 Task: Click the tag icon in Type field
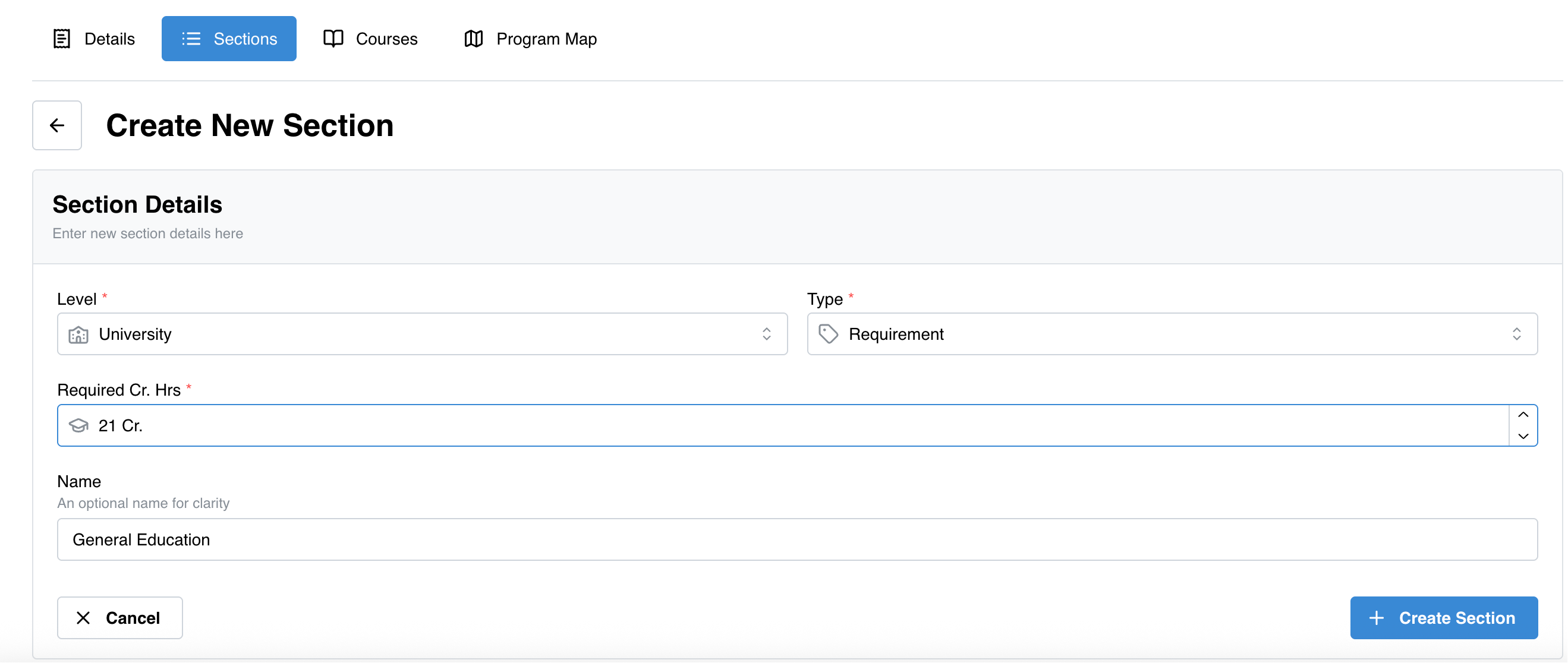click(829, 334)
